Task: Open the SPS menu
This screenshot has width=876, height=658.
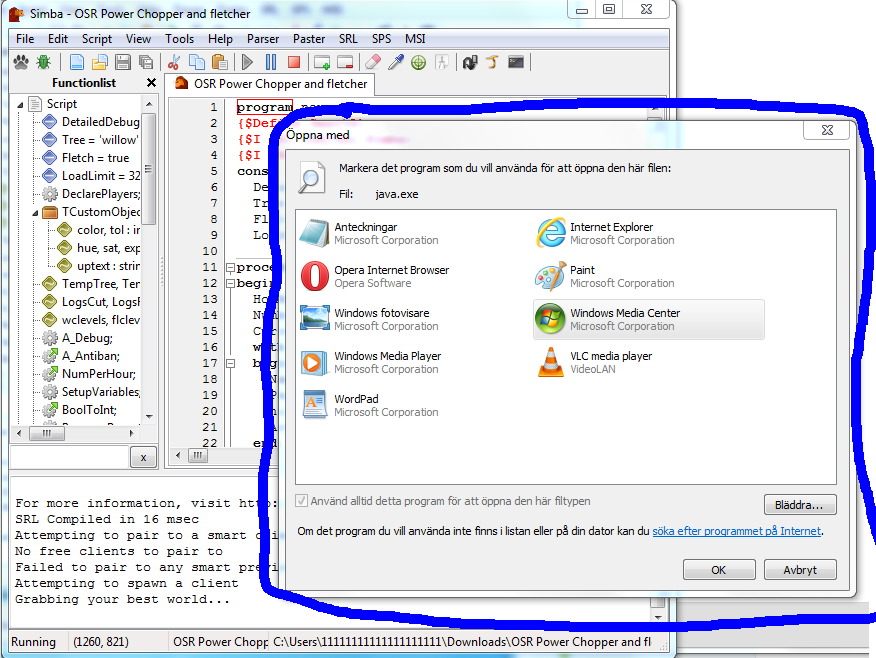Action: point(381,39)
